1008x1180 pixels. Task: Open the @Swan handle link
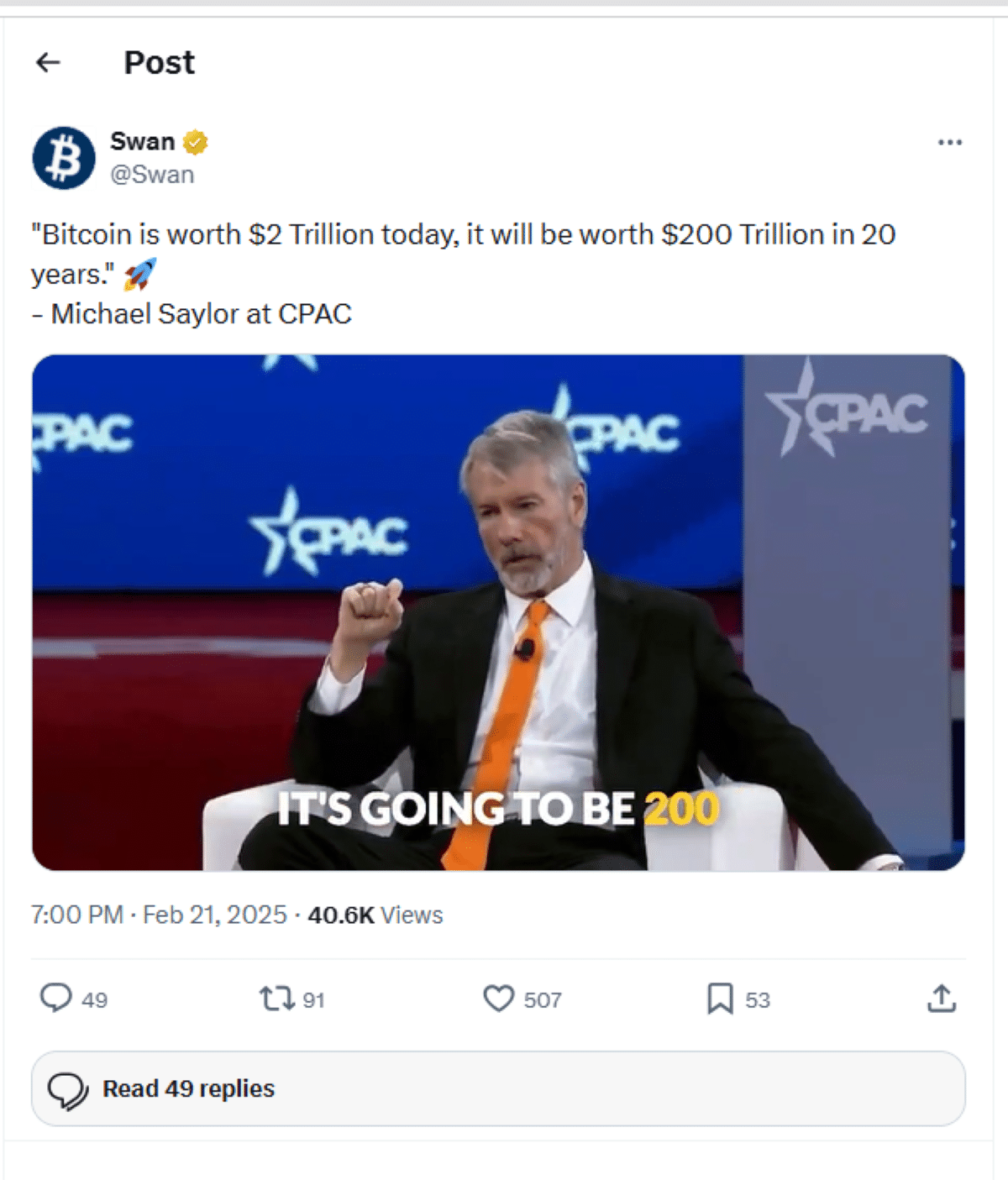coord(152,175)
